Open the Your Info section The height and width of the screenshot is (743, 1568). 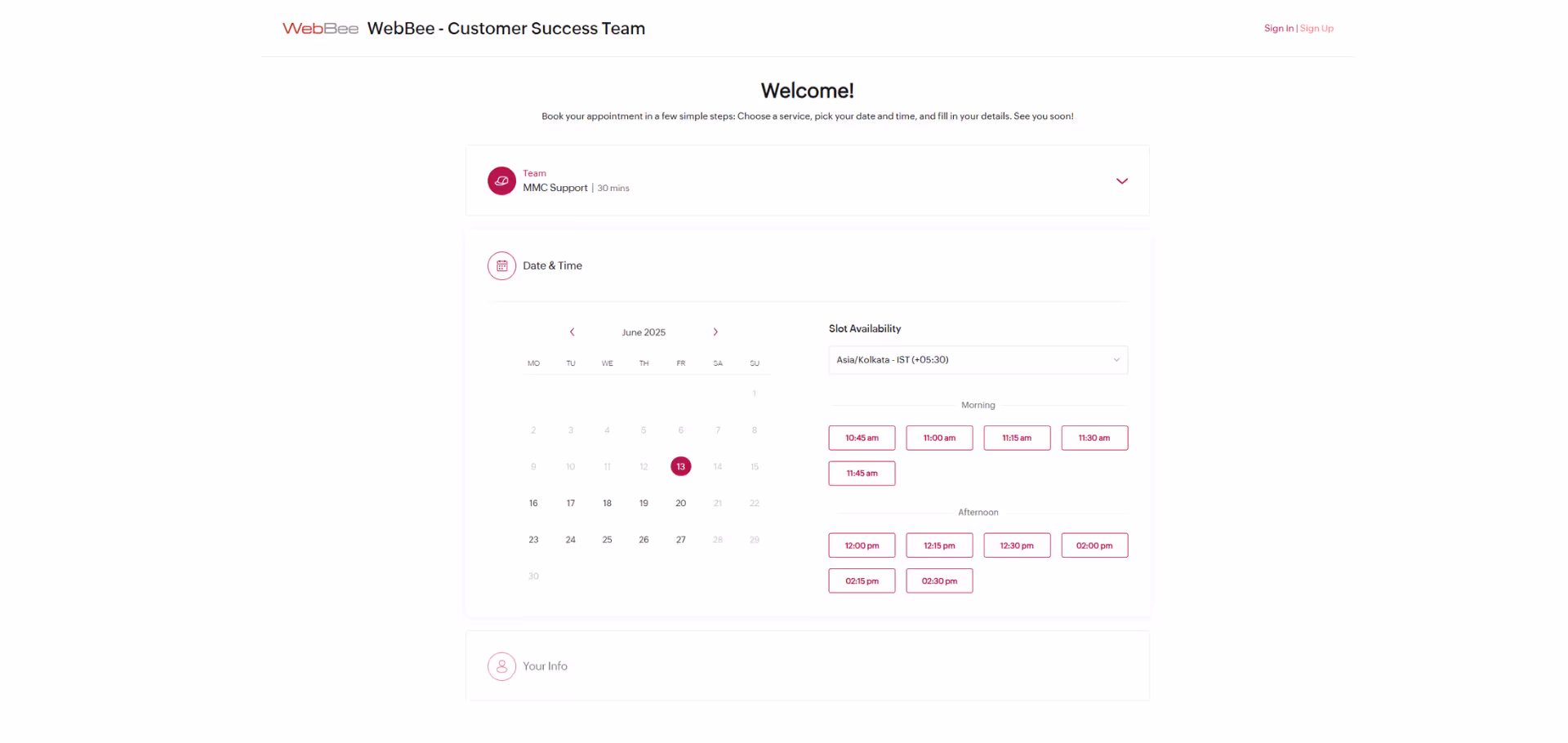click(807, 666)
